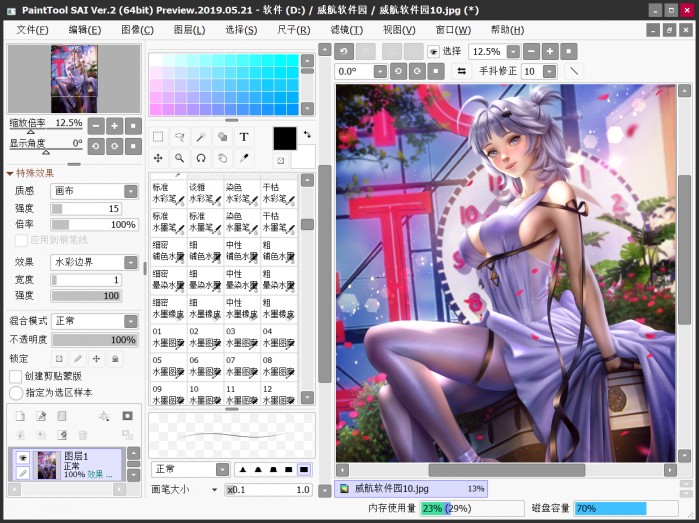Toggle visibility eye of 图层1
699x523 pixels.
23,457
